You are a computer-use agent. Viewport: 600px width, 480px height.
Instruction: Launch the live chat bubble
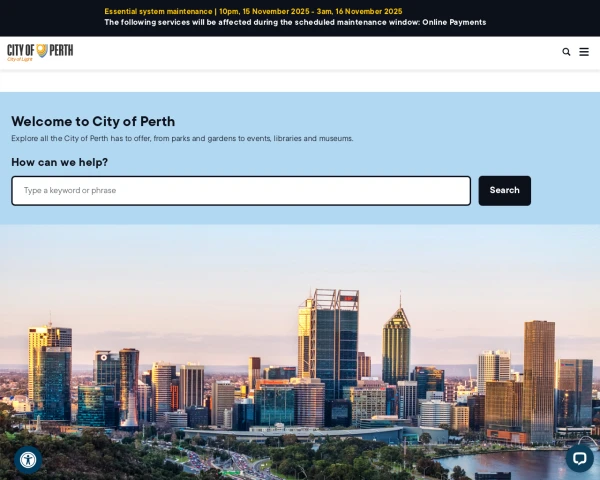point(579,458)
